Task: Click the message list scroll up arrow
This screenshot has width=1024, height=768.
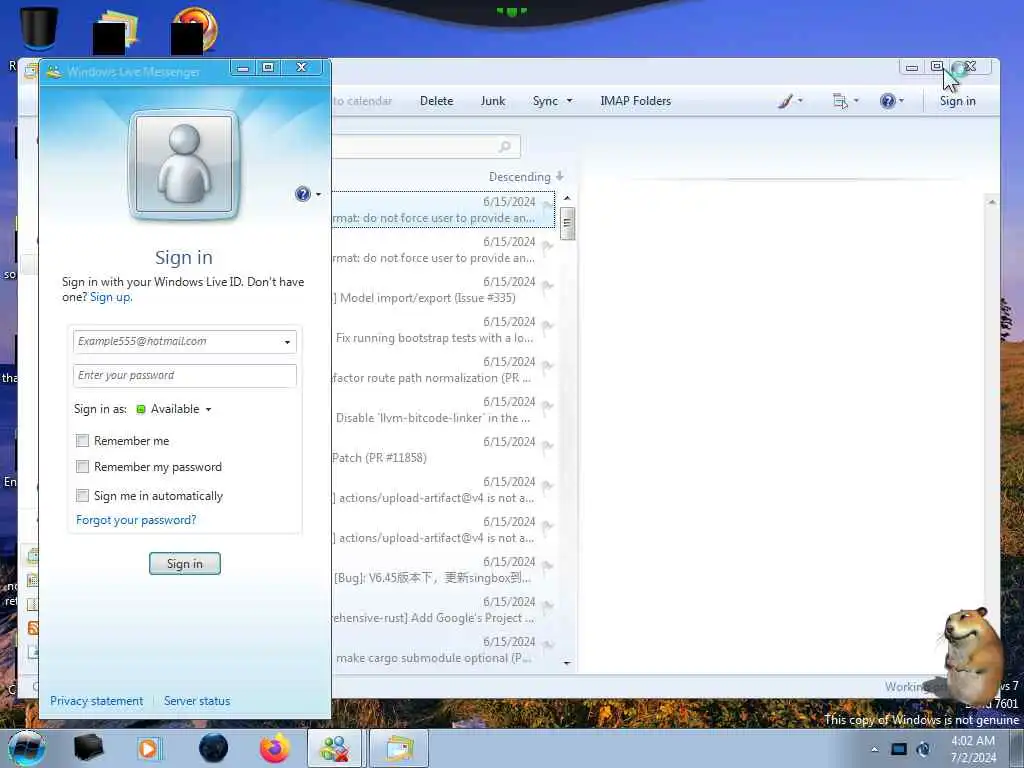Action: point(567,198)
